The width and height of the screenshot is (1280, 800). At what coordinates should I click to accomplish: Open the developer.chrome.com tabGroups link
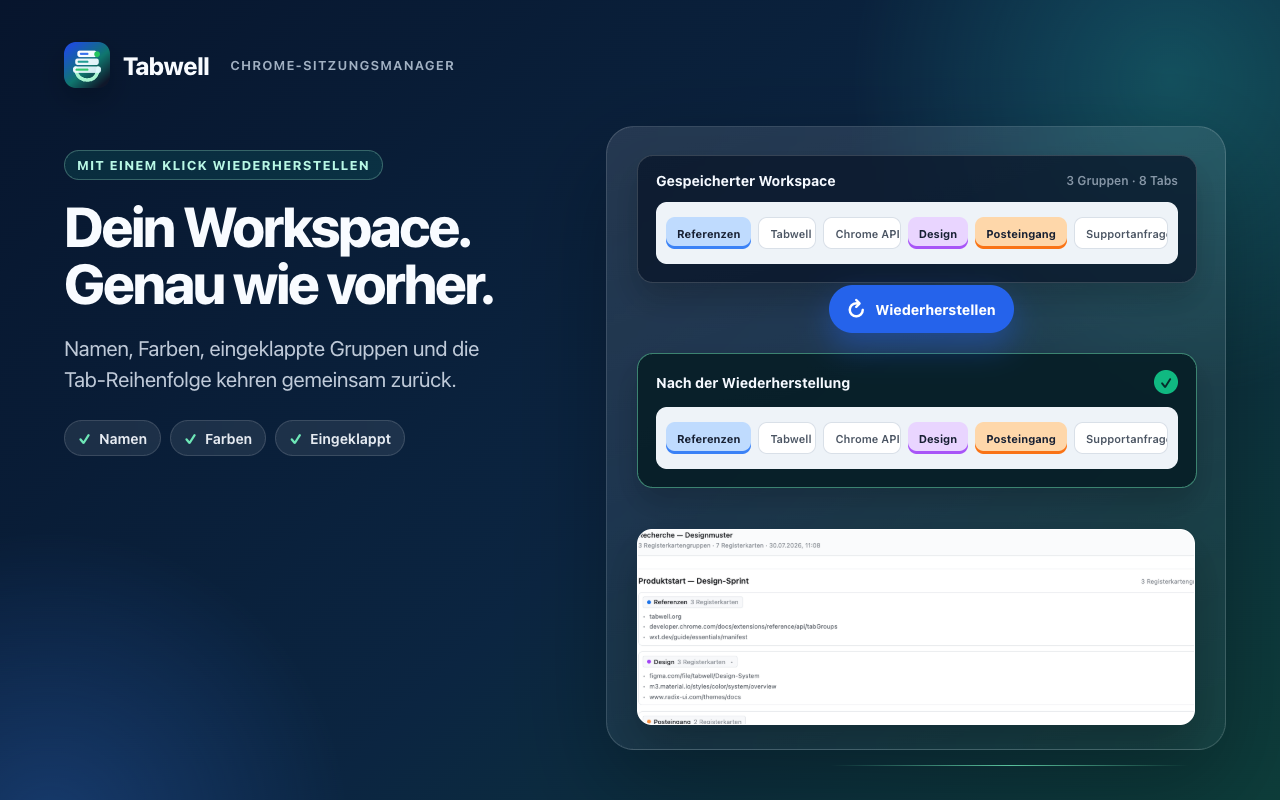tap(743, 627)
